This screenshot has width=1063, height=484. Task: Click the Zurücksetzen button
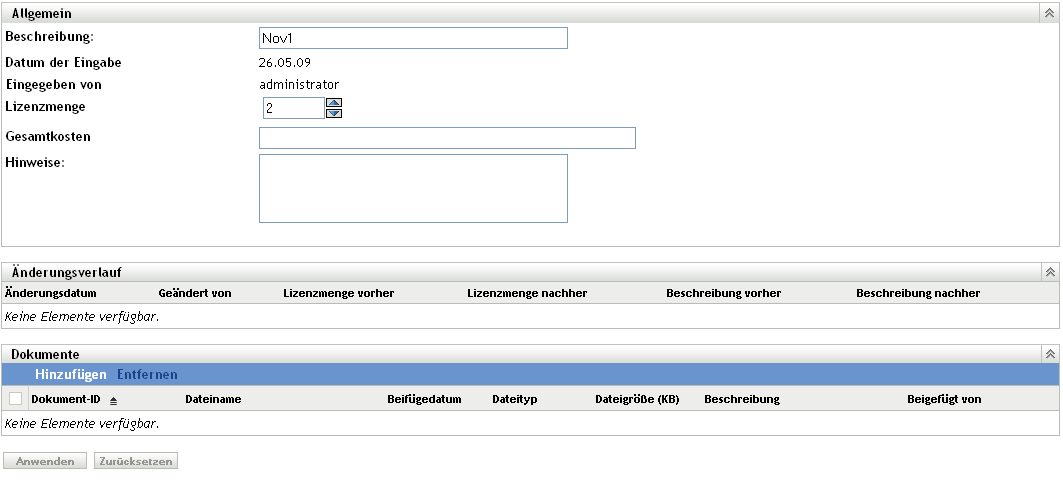click(136, 461)
